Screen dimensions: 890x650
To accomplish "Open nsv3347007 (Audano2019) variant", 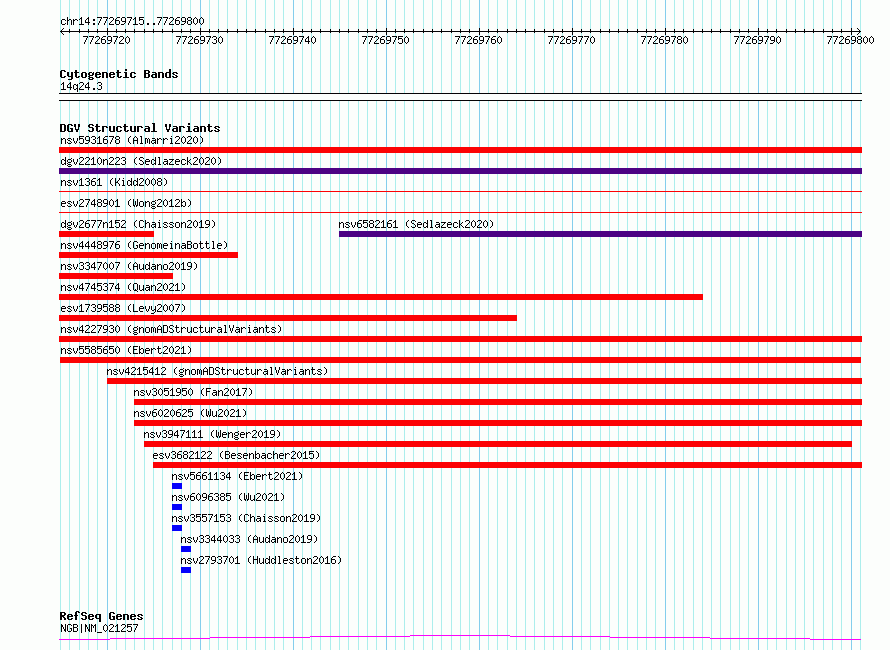I will (x=129, y=266).
